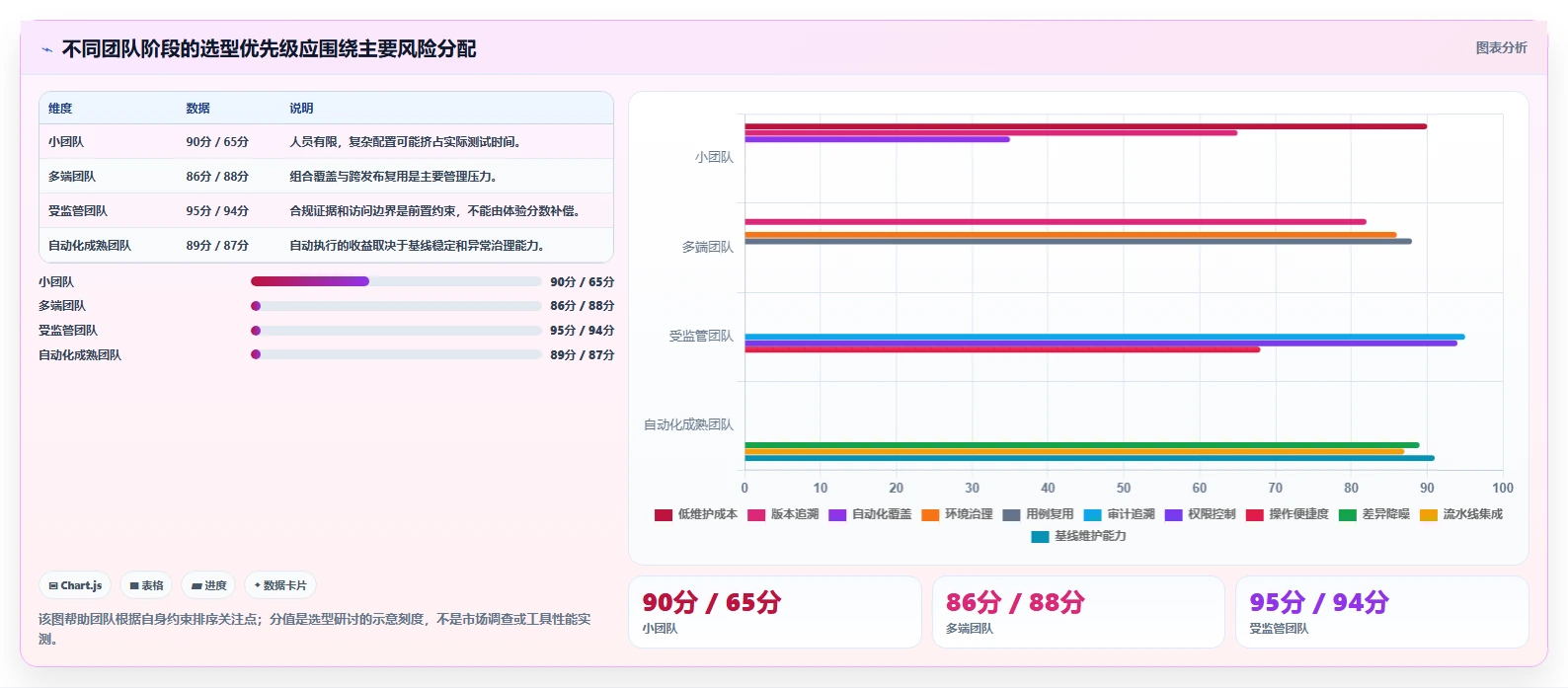
Task: Click the teal 基线维护能力 bar
Action: point(1089,458)
